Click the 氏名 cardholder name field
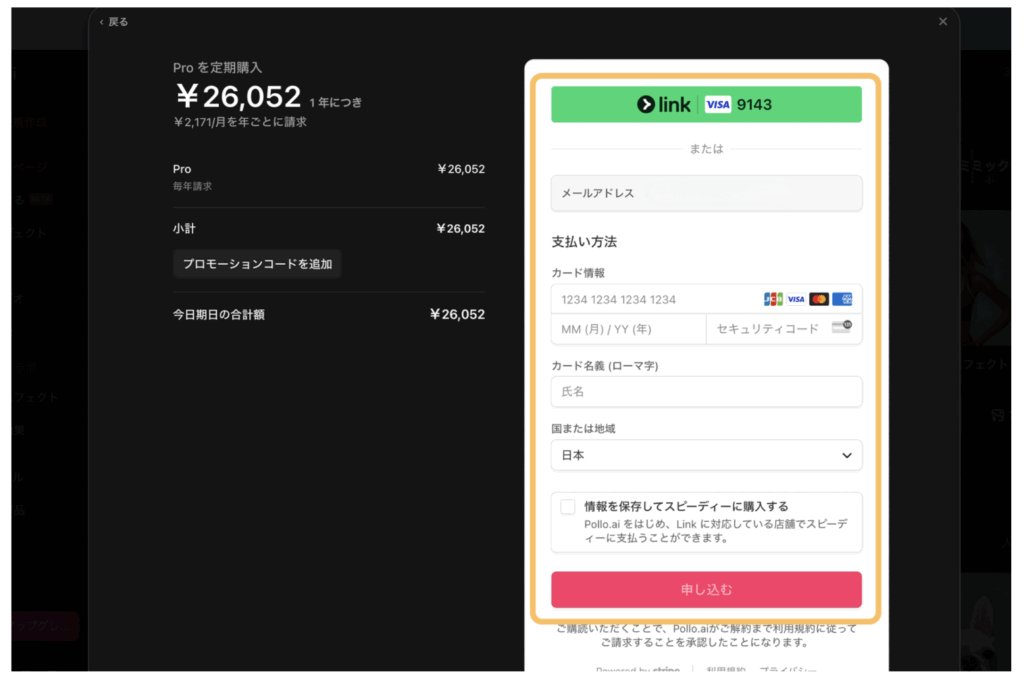The width and height of the screenshot is (1024, 686). coord(705,392)
